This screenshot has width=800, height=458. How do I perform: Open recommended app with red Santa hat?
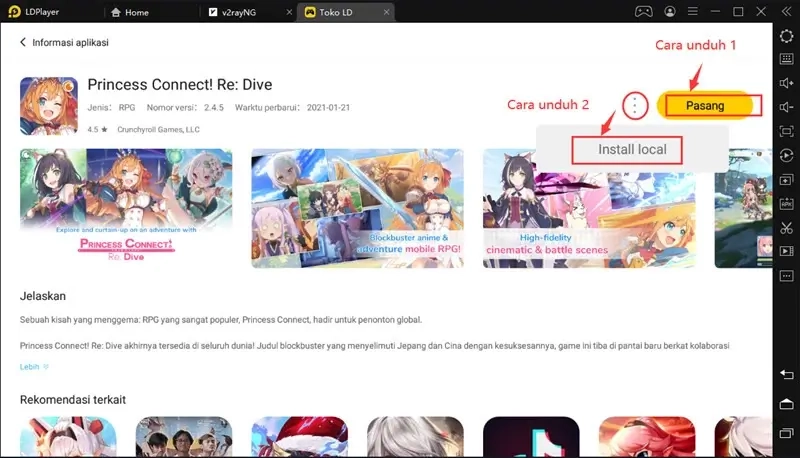[x=299, y=437]
